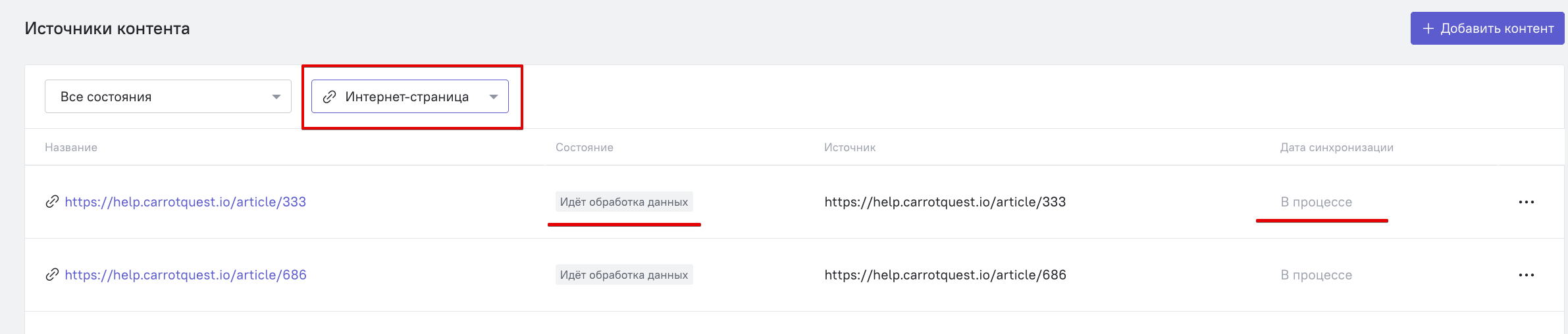Screen dimensions: 1568x334
Task: Click link icon inside Интернет-страница filter
Action: pos(329,97)
